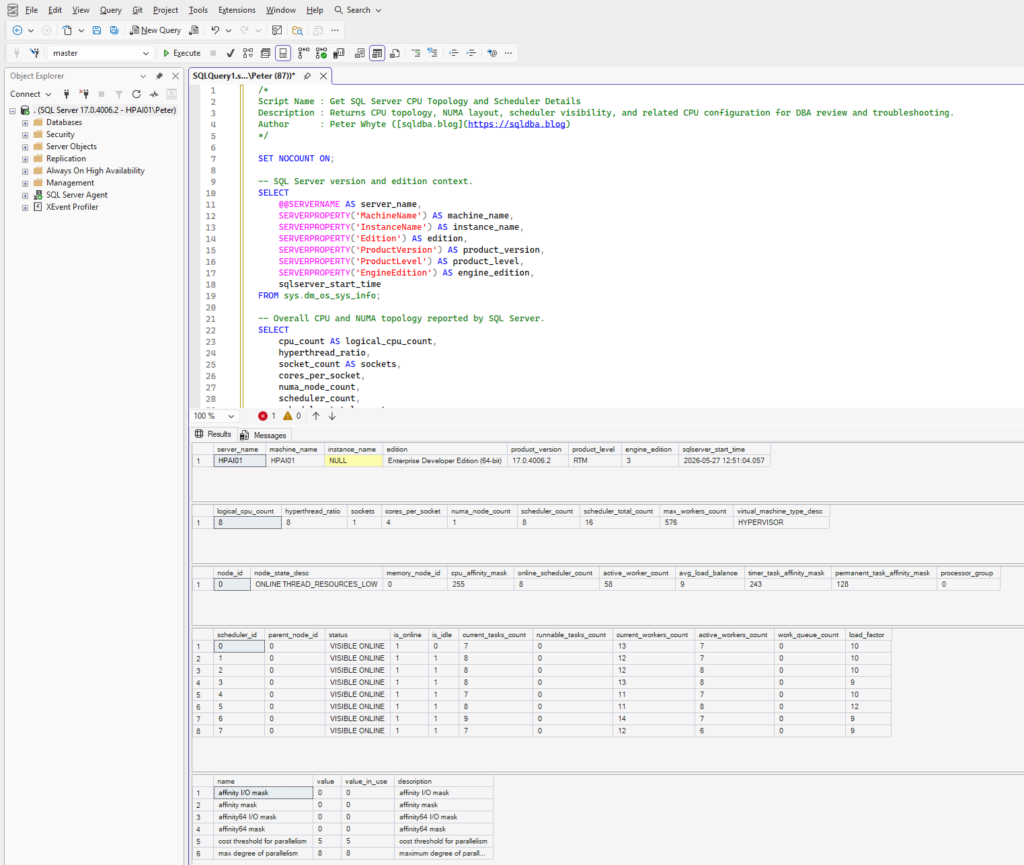The height and width of the screenshot is (865, 1024).
Task: Select the Results tab
Action: click(214, 434)
